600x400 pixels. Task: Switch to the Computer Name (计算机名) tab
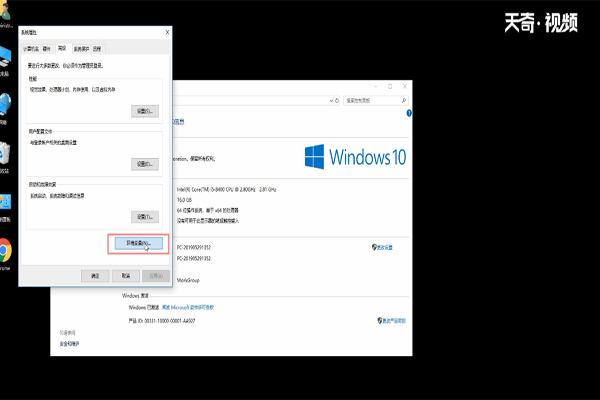coord(32,48)
